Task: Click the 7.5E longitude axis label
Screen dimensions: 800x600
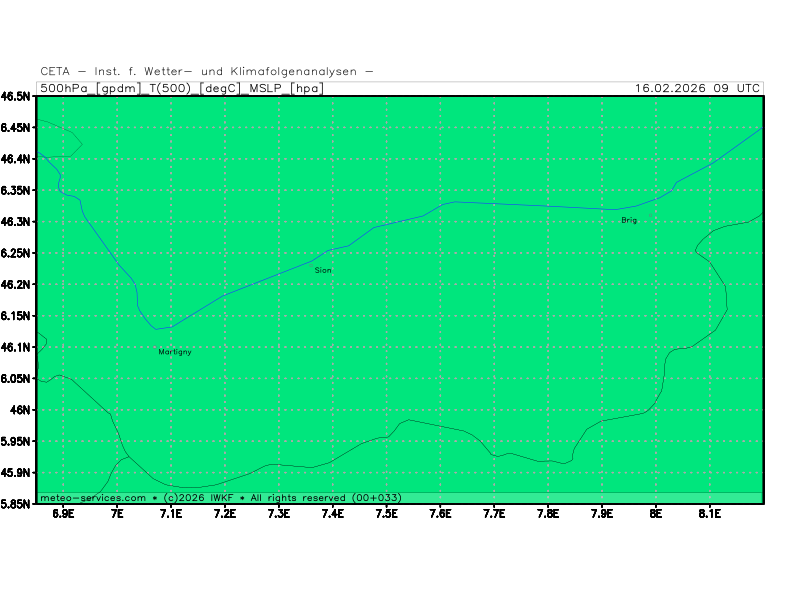Action: click(386, 514)
